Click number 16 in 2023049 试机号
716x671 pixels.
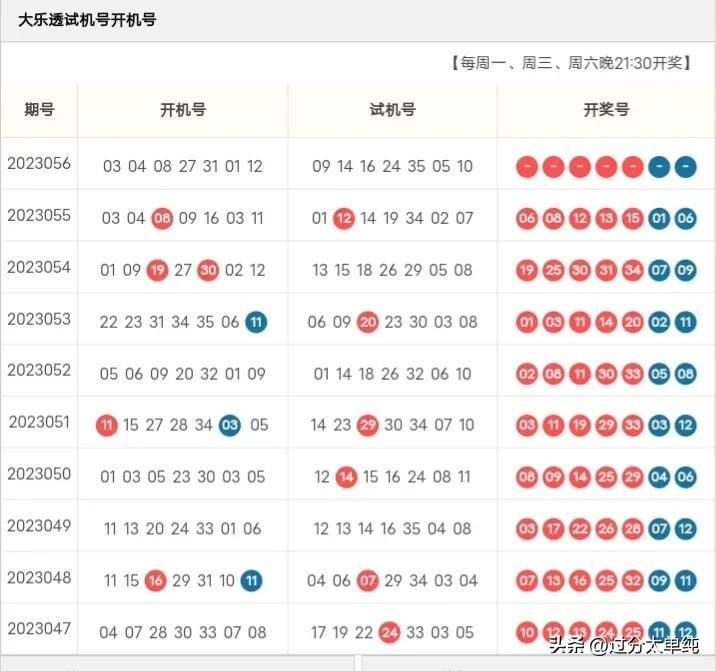point(388,529)
